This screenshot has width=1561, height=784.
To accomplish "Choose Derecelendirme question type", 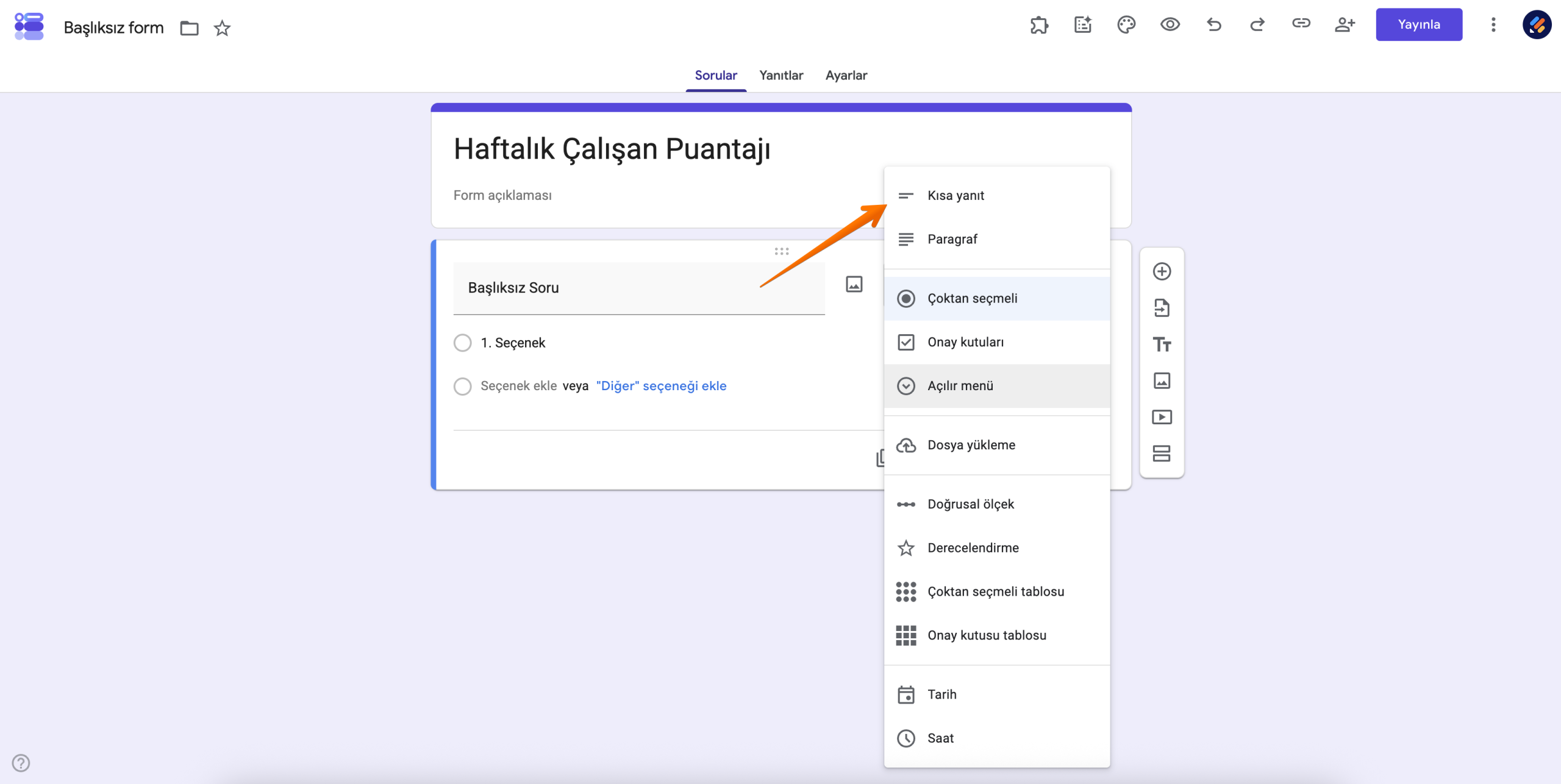I will click(997, 547).
